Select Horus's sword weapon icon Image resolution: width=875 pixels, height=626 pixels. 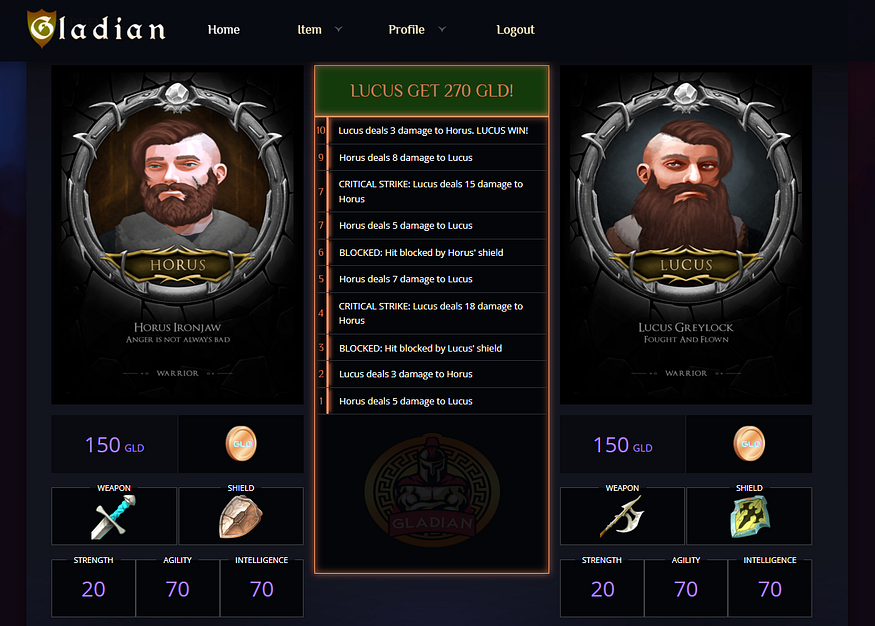click(x=114, y=517)
